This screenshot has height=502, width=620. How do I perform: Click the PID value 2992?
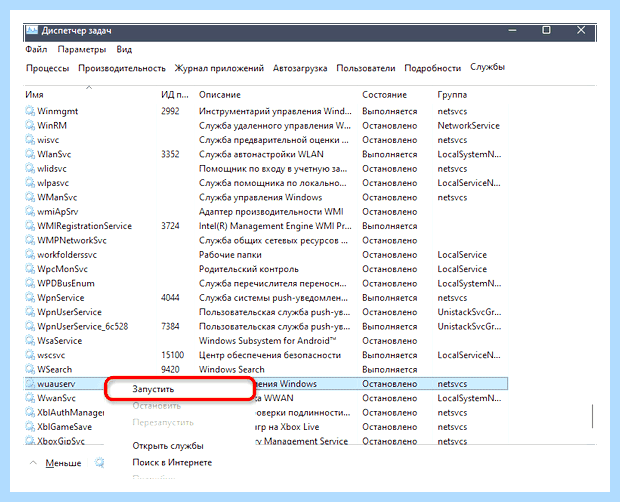click(x=170, y=111)
